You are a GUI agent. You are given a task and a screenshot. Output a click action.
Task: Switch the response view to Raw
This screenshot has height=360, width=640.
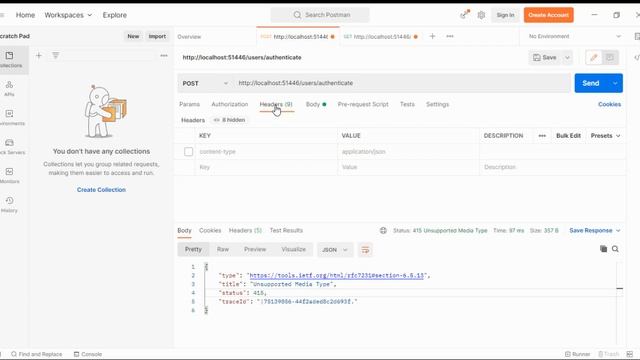(x=222, y=249)
